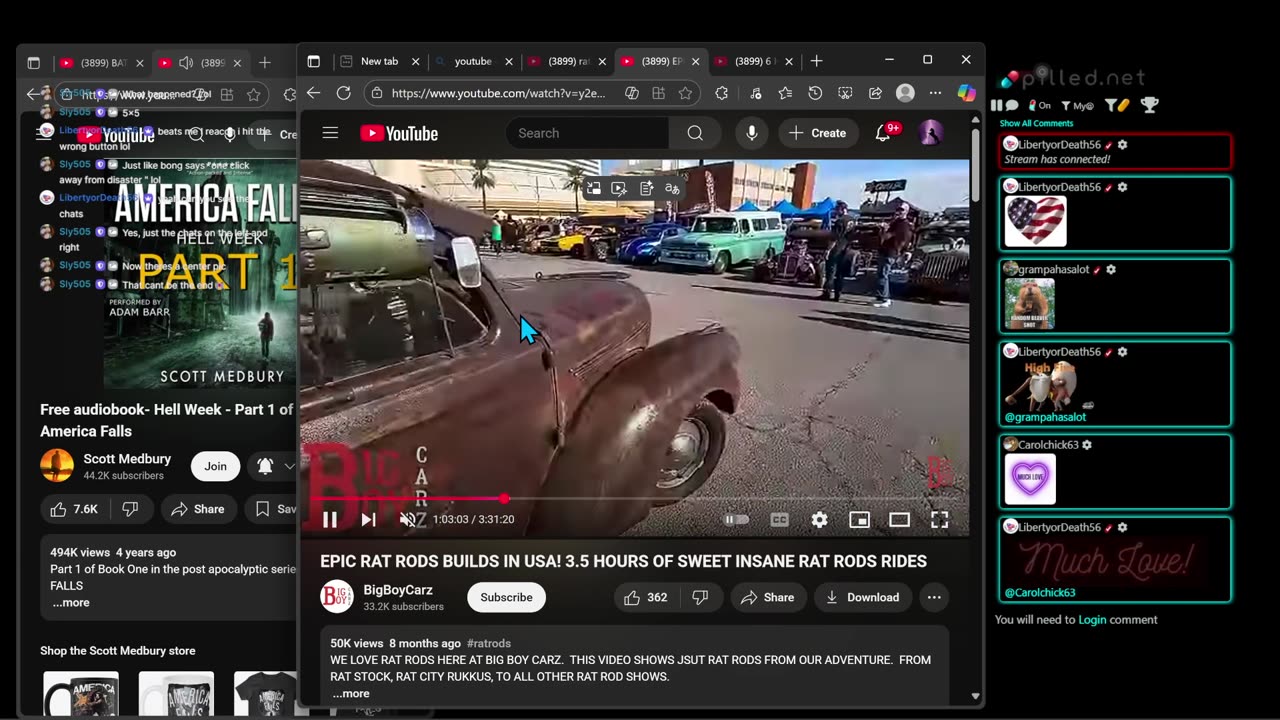Open more actions ellipsis beside Download
The height and width of the screenshot is (720, 1280).
point(934,597)
